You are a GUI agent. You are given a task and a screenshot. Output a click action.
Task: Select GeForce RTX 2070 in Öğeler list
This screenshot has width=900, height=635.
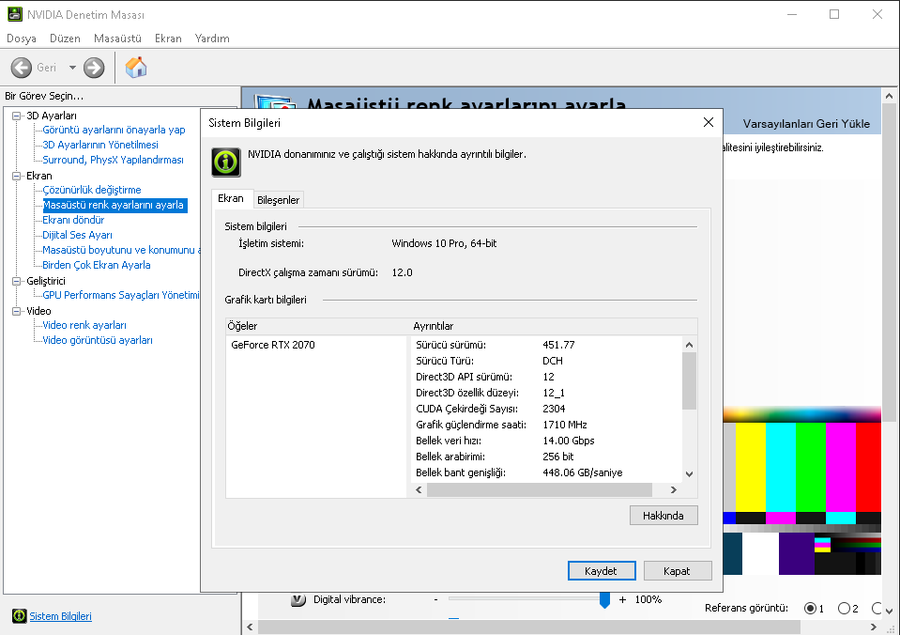273,345
